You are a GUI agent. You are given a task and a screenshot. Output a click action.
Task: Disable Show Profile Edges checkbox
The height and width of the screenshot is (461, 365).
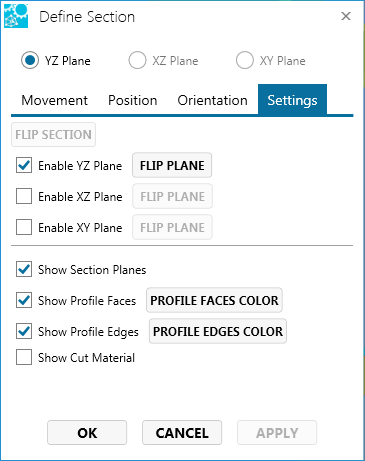pyautogui.click(x=24, y=331)
